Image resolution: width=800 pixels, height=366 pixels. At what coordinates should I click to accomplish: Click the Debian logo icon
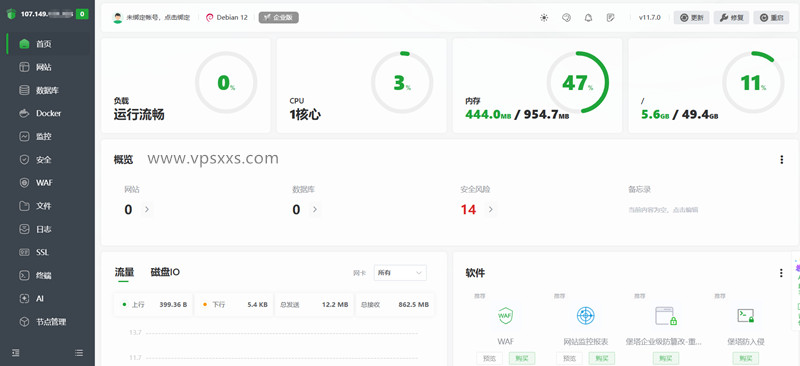point(209,17)
